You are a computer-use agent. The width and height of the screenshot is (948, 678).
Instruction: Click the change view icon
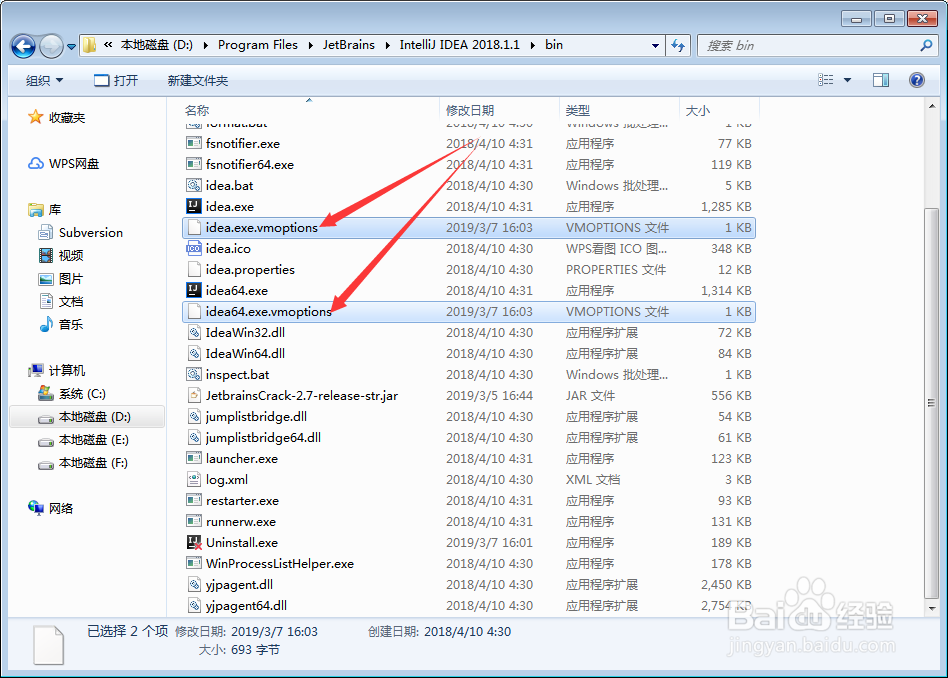pyautogui.click(x=825, y=80)
